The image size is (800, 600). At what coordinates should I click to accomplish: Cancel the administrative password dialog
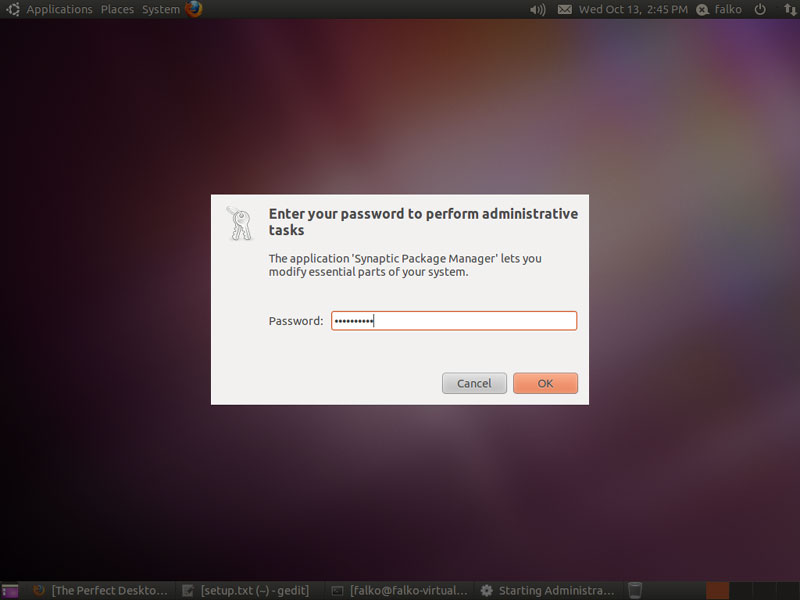(474, 383)
